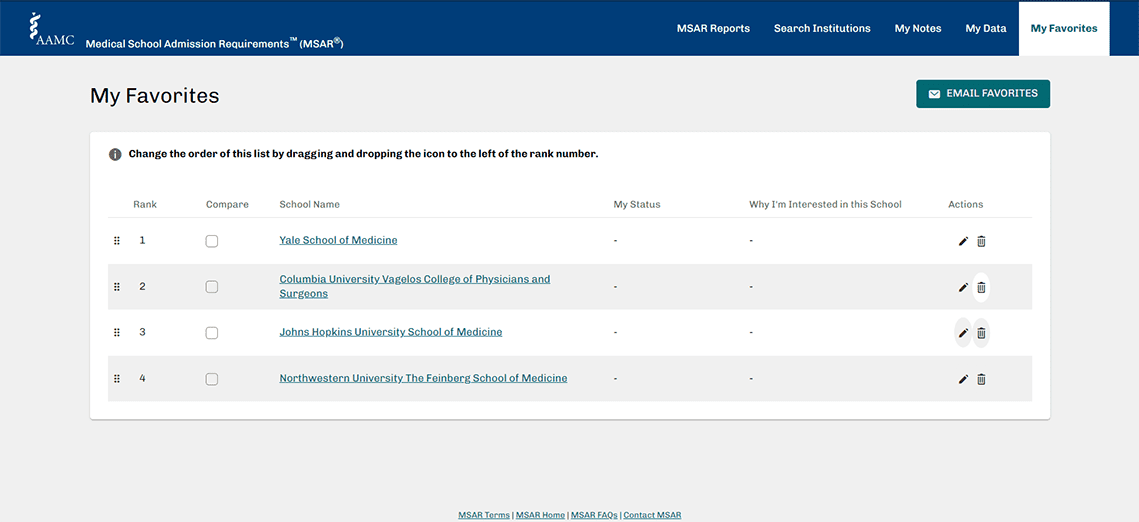Click the Why I'm Interested column header
Screen dimensions: 1139x522
[x=825, y=204]
